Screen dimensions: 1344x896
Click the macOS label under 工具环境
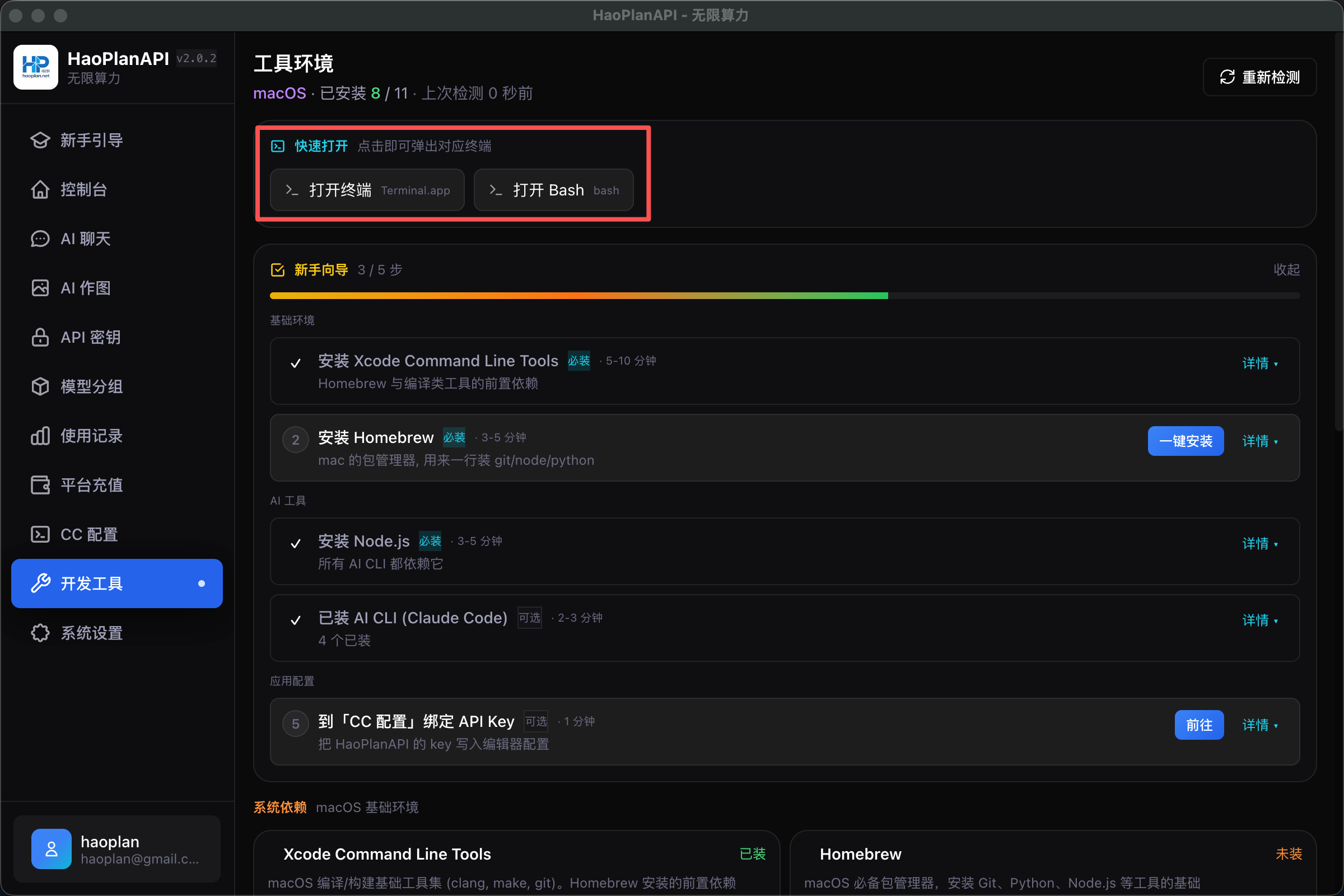pos(279,93)
